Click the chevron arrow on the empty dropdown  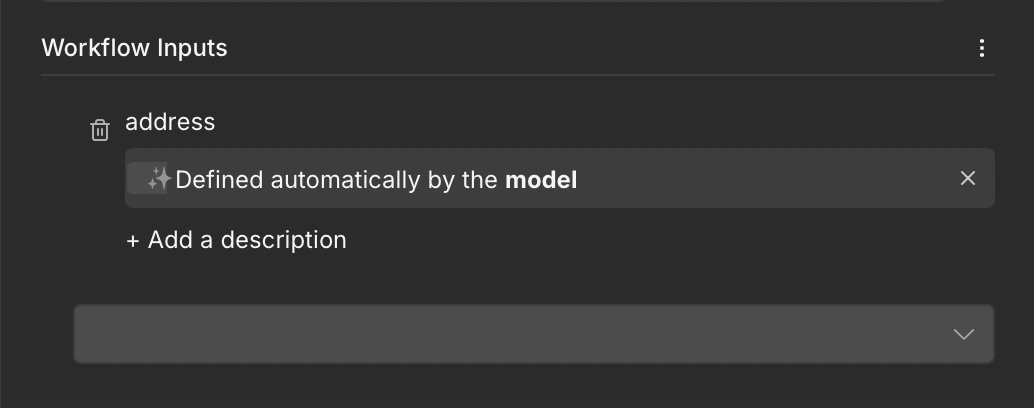coord(963,334)
